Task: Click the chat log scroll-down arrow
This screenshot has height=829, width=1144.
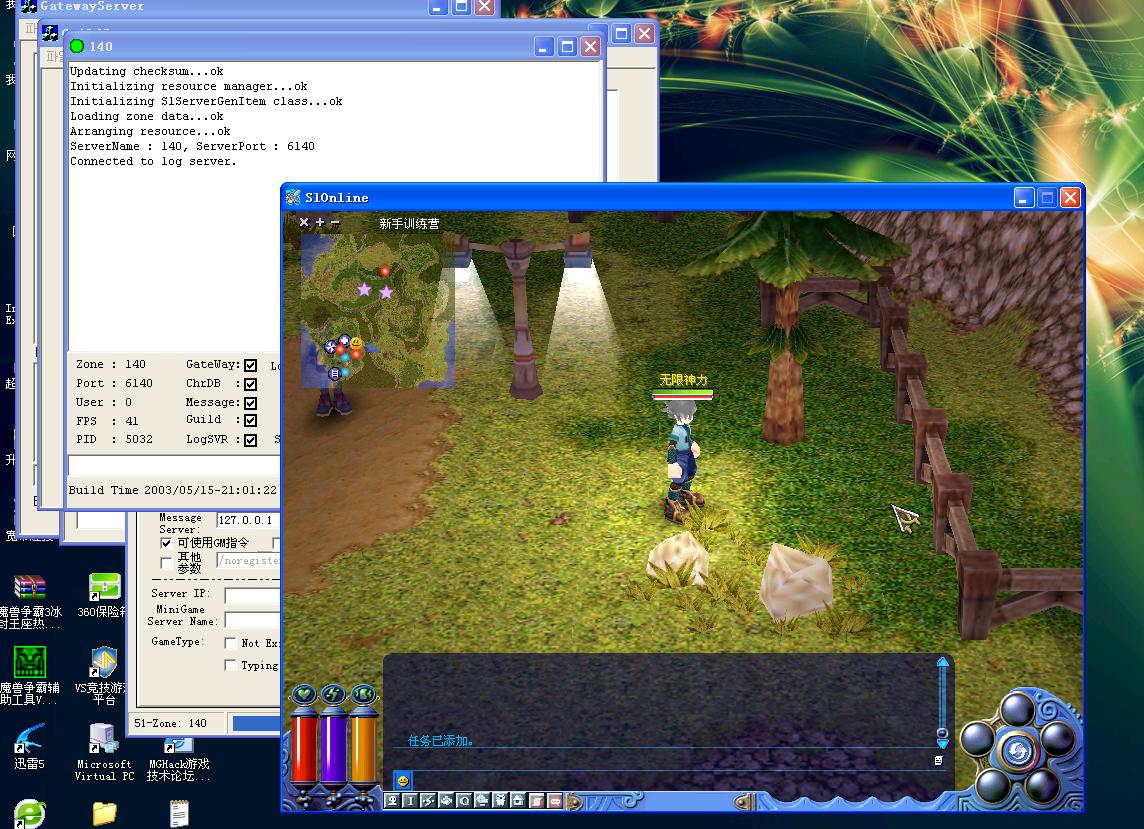Action: pos(941,742)
